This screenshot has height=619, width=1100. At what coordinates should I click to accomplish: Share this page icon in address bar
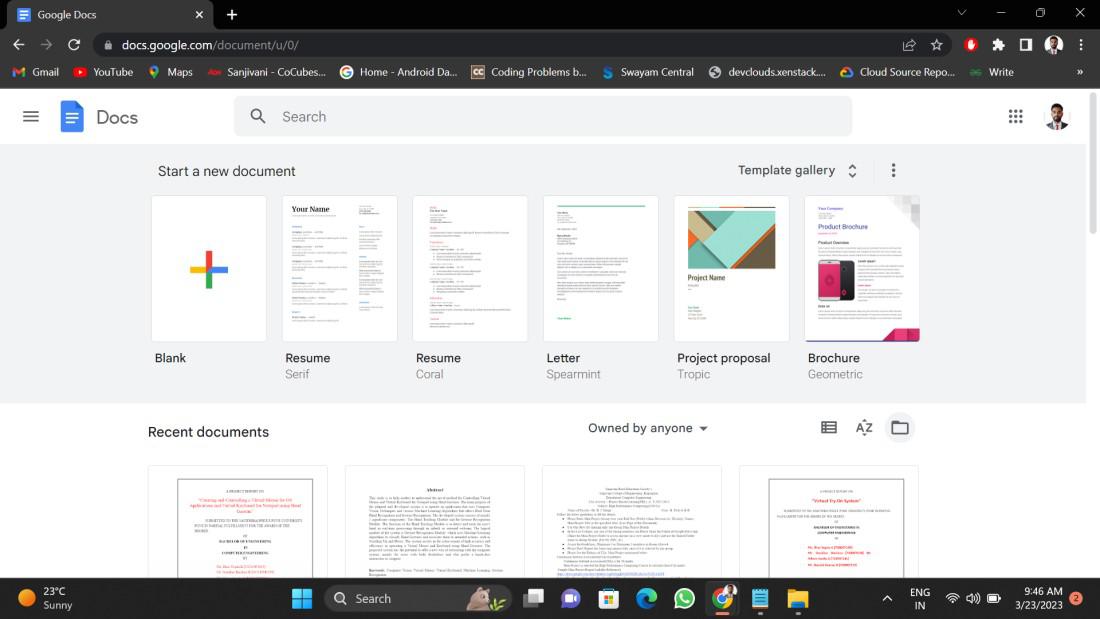(909, 45)
